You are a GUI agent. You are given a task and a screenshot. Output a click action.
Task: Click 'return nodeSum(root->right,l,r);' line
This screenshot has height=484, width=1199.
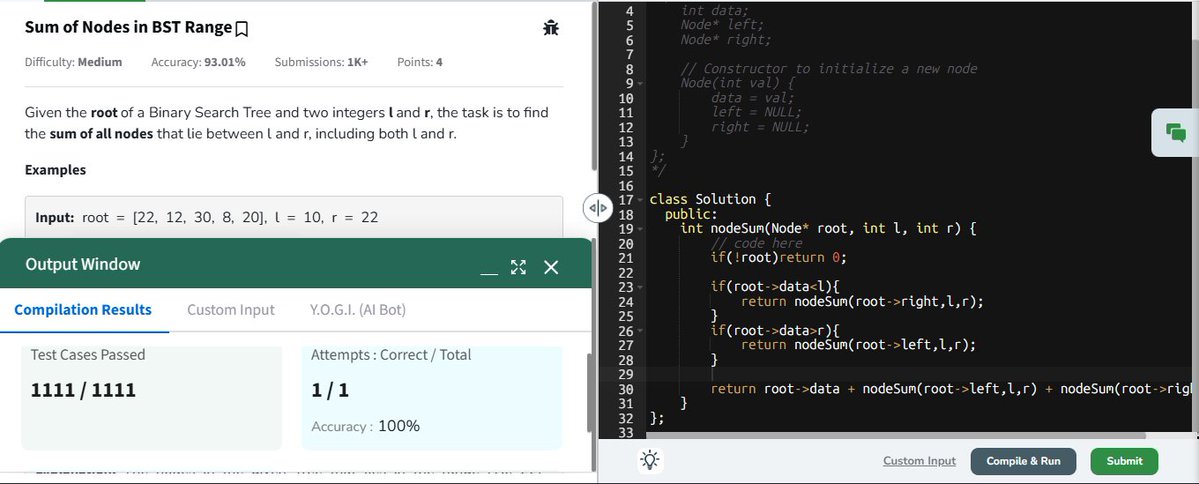pos(863,301)
